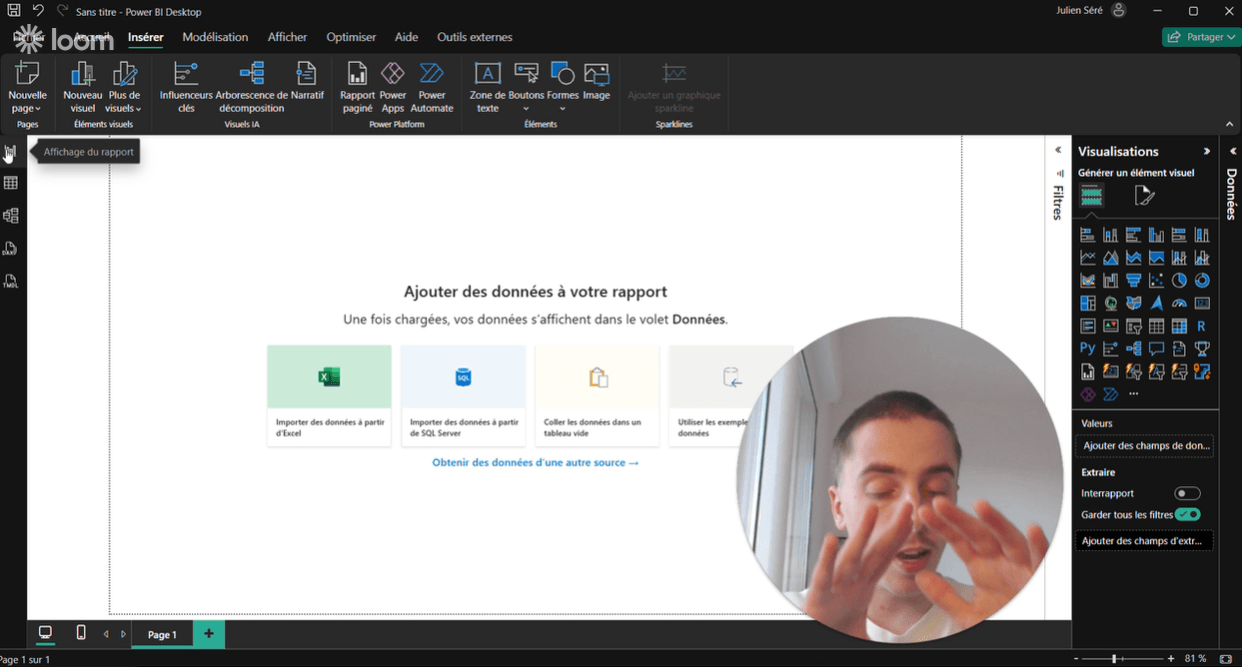
Task: Switch to the Afficher ribbon tab
Action: click(x=287, y=37)
